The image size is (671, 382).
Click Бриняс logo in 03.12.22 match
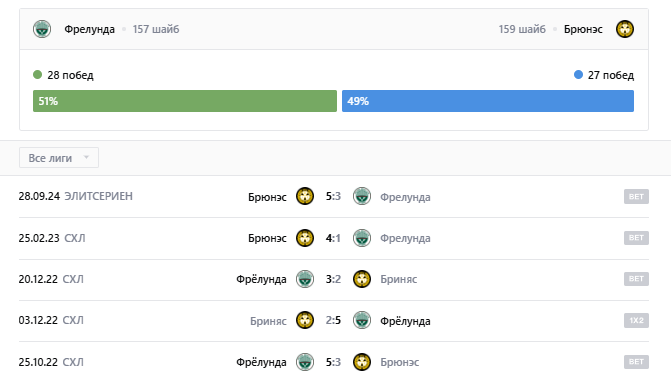305,320
